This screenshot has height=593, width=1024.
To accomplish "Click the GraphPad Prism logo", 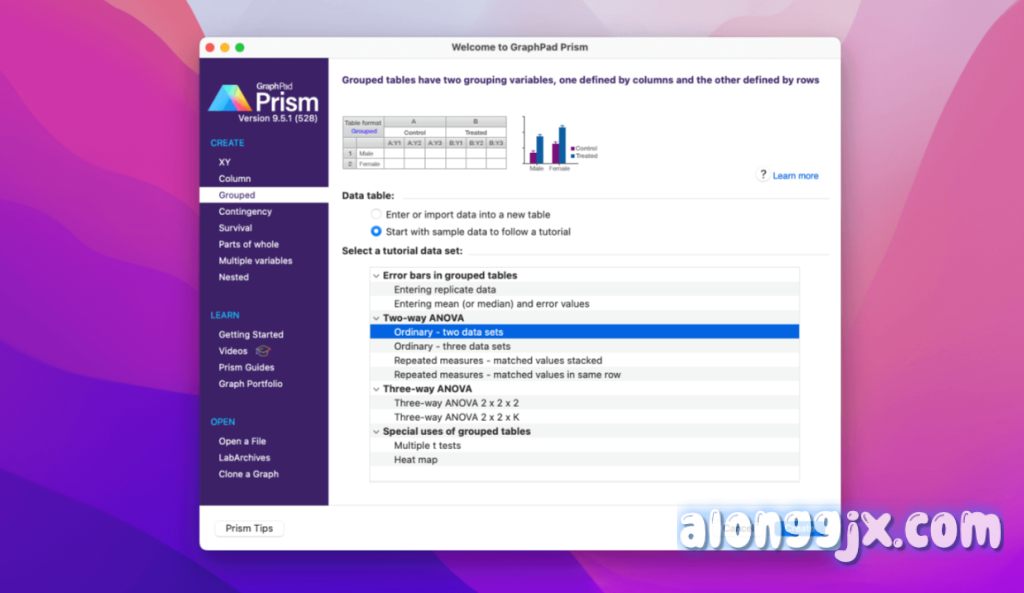I will pyautogui.click(x=263, y=99).
